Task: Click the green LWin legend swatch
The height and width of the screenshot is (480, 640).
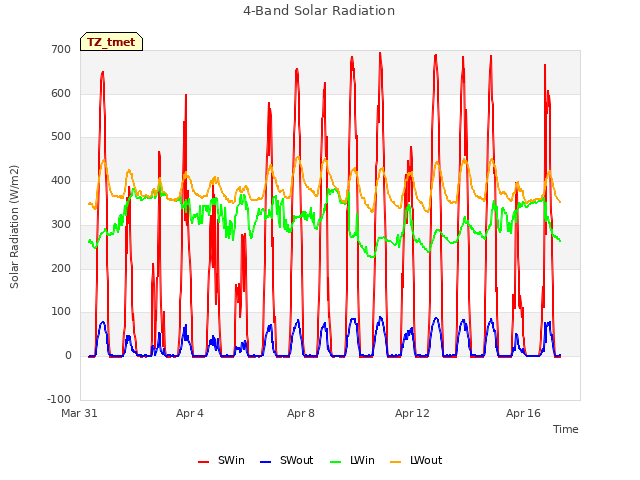Action: pyautogui.click(x=335, y=462)
